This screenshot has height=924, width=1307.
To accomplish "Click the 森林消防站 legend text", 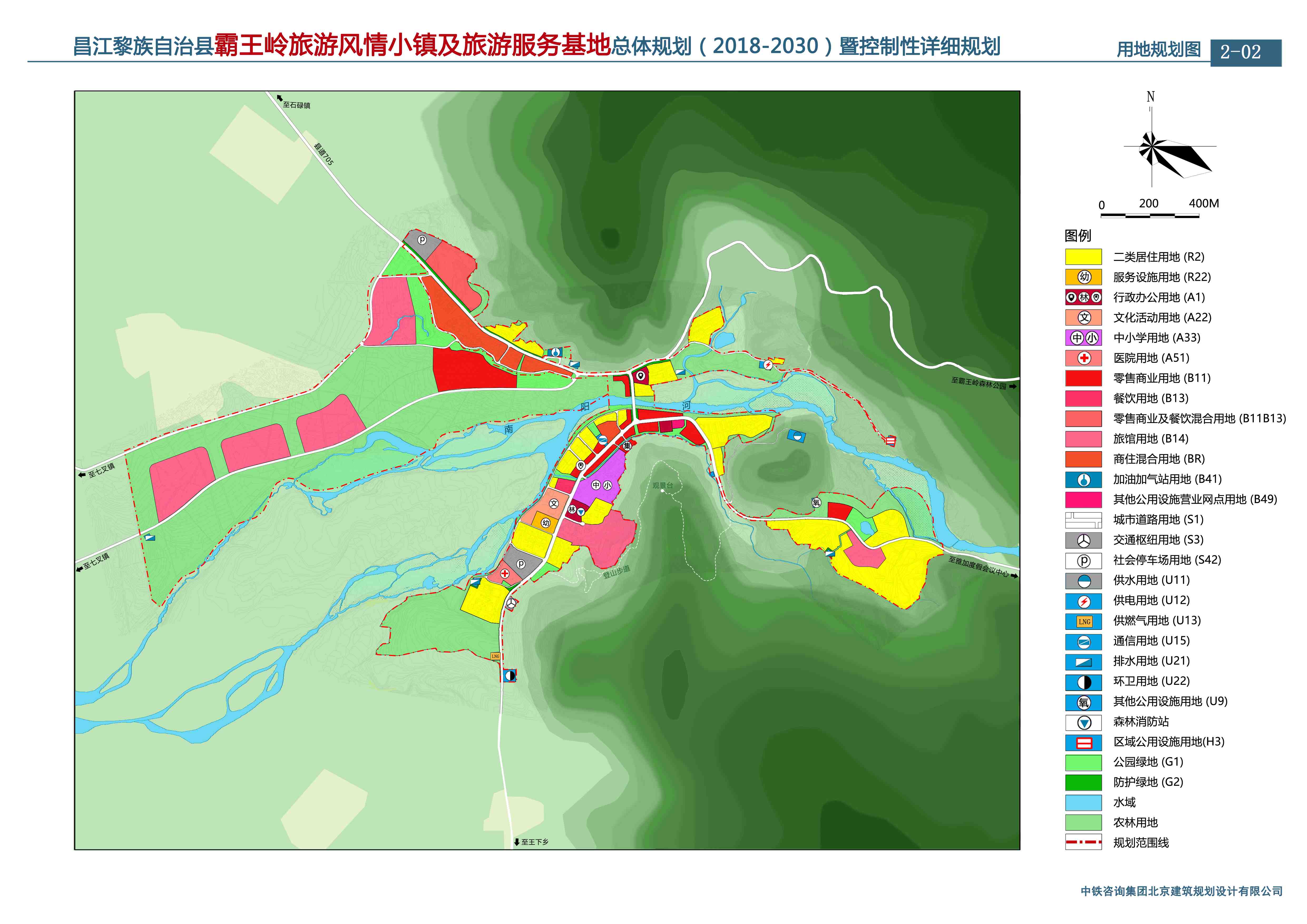I will [x=1141, y=721].
